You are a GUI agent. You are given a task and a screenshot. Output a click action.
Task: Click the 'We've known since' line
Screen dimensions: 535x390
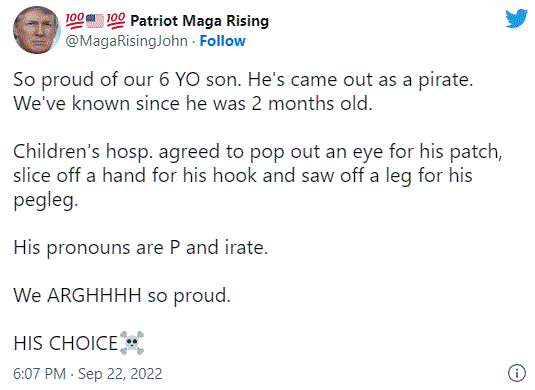pos(193,103)
